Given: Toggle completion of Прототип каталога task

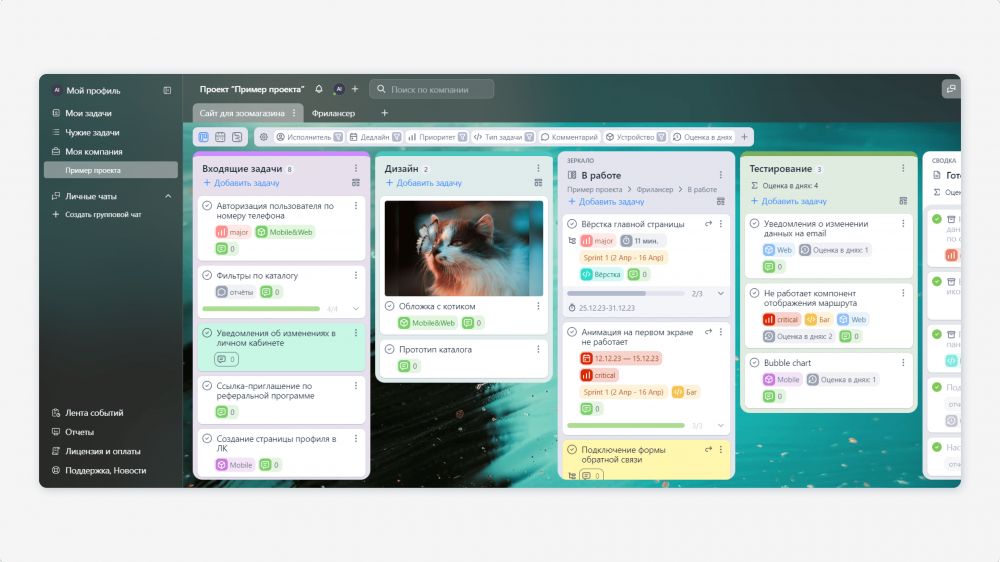Looking at the screenshot, I should [x=390, y=350].
